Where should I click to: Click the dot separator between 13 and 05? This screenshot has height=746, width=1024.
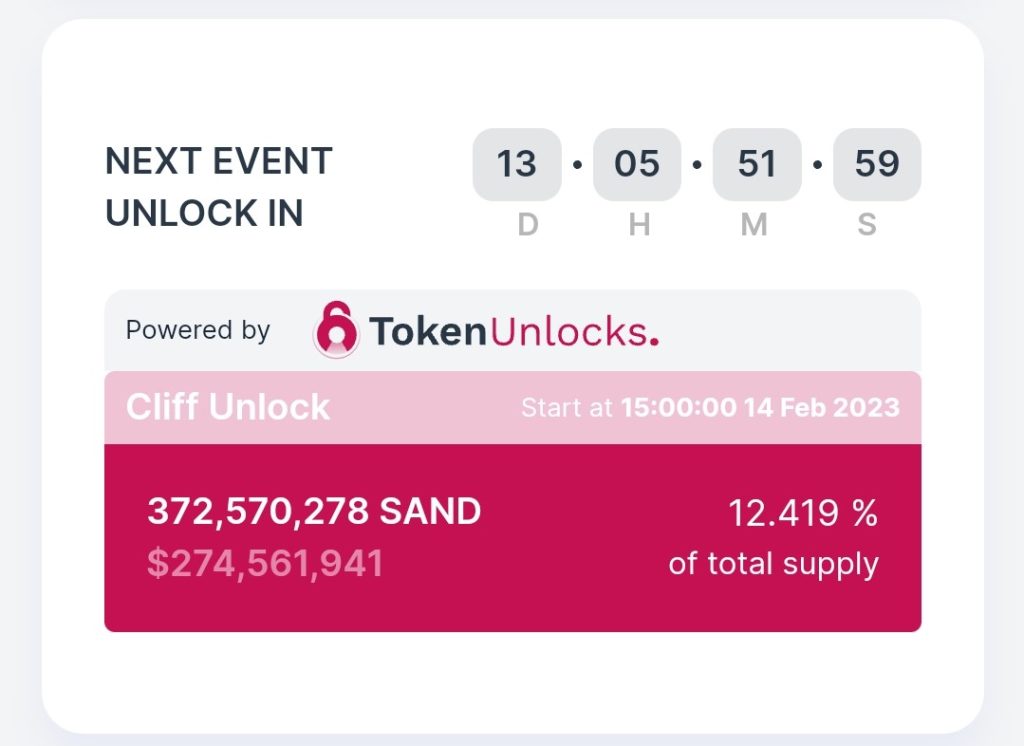pos(577,164)
